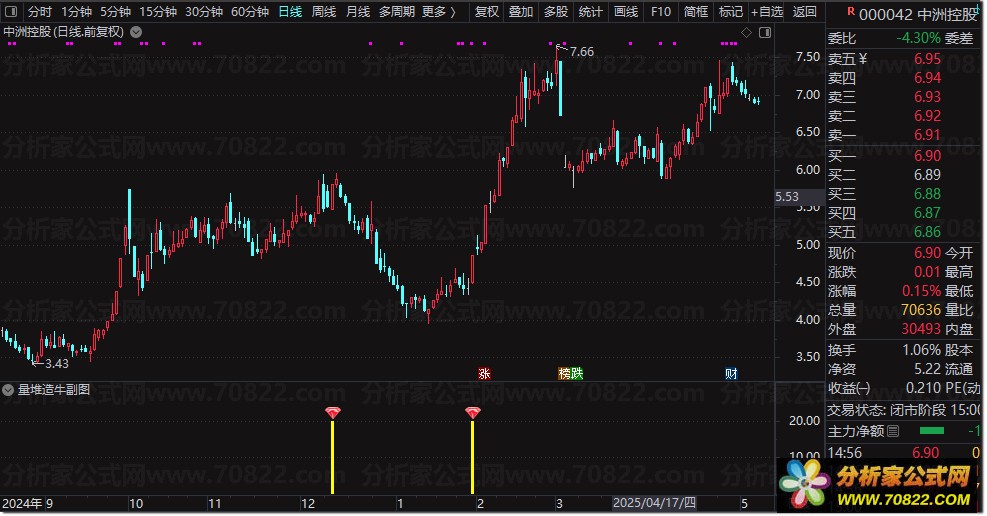The image size is (987, 516).
Task: Click the ¥ icon beside 卖五
Action: [862, 59]
